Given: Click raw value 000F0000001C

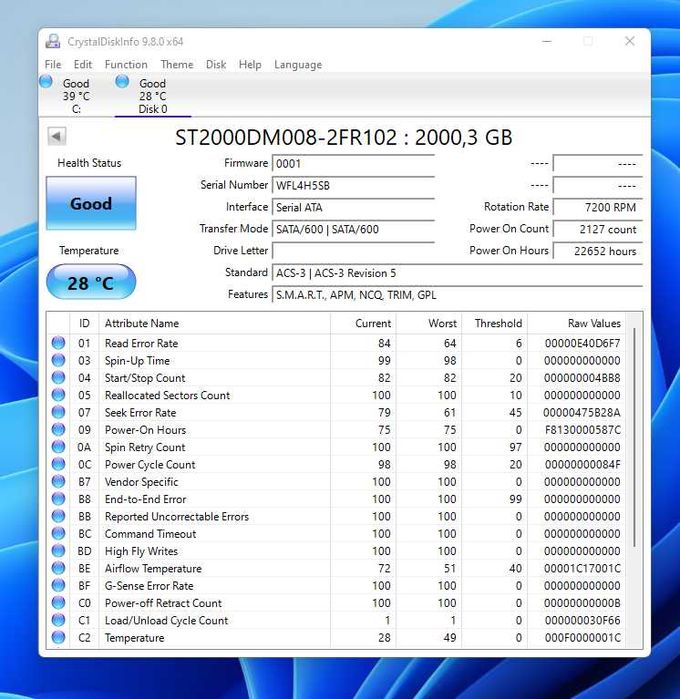Looking at the screenshot, I should (x=582, y=637).
